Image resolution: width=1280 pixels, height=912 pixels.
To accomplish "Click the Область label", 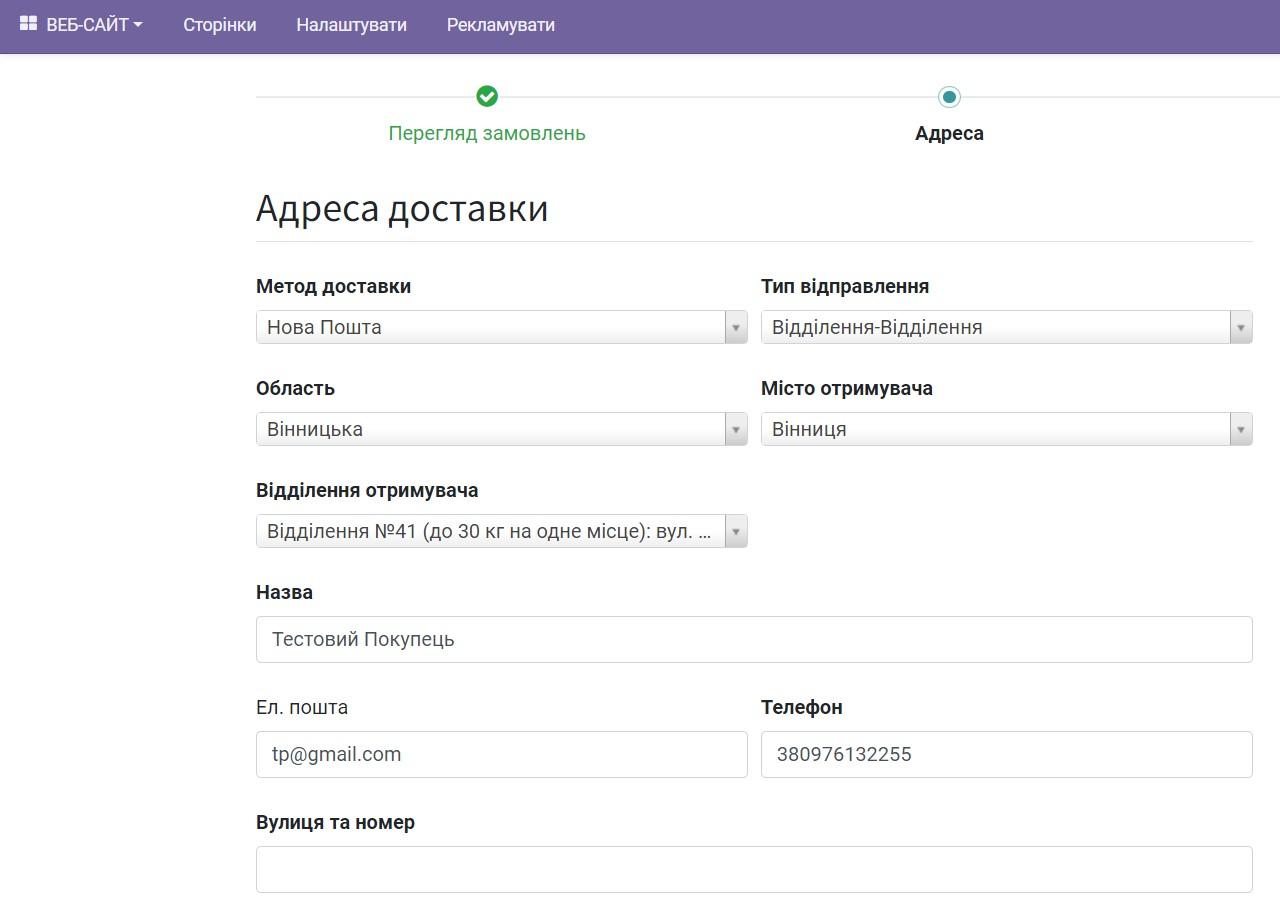I will tap(295, 388).
